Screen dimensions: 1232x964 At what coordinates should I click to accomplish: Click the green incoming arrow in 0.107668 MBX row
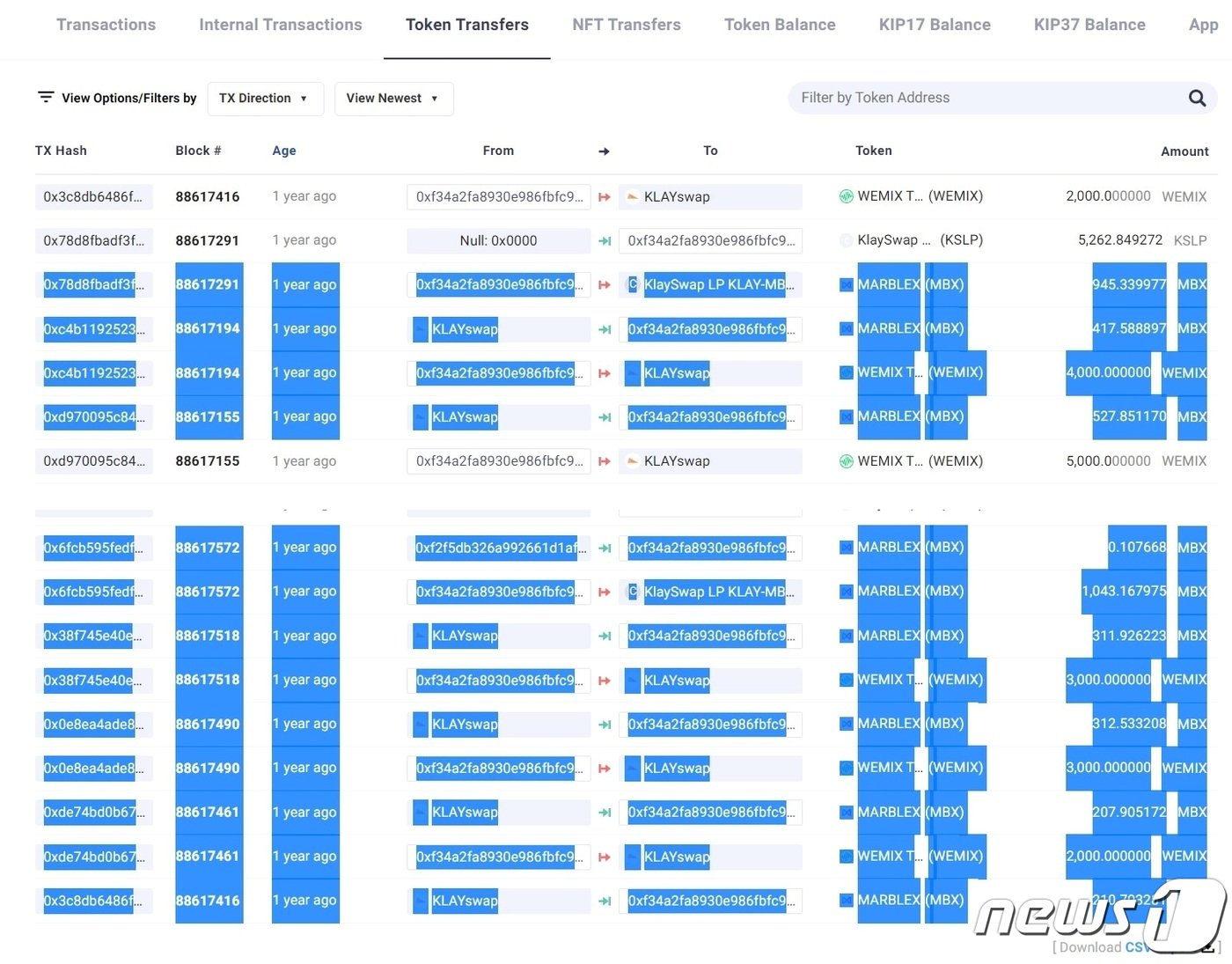coord(605,548)
